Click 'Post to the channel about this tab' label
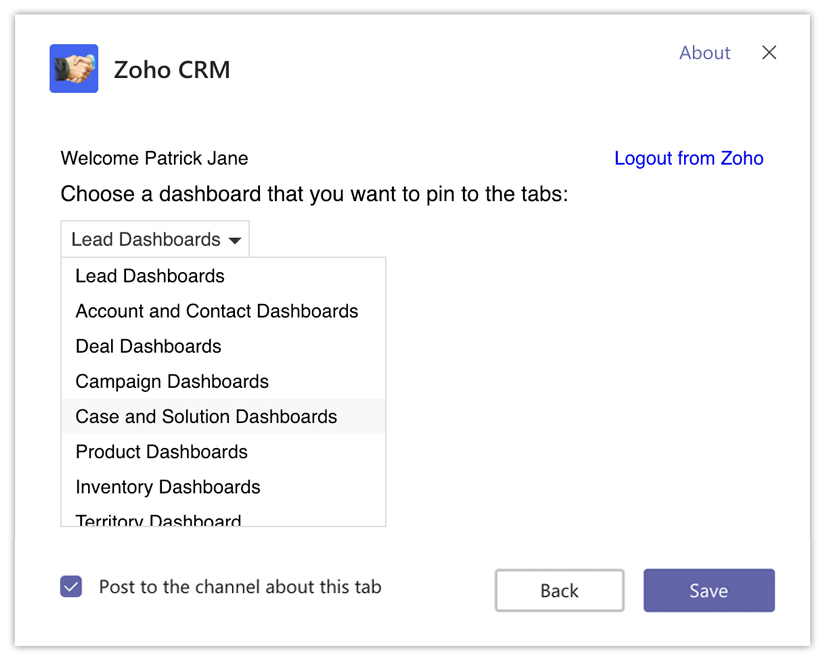Image resolution: width=824 pixels, height=661 pixels. (x=240, y=587)
